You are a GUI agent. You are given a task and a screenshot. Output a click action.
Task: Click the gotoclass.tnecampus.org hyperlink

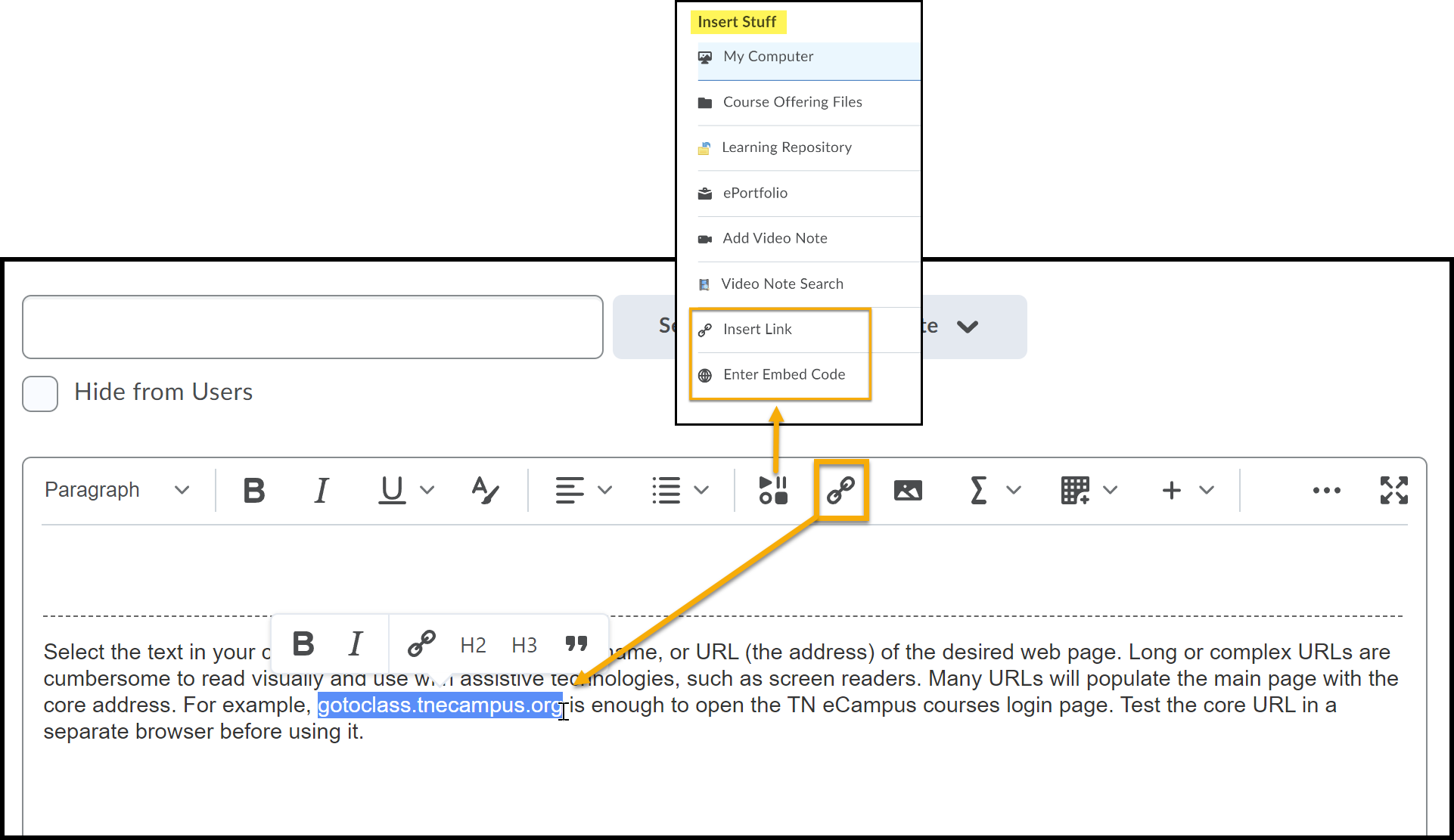(437, 706)
